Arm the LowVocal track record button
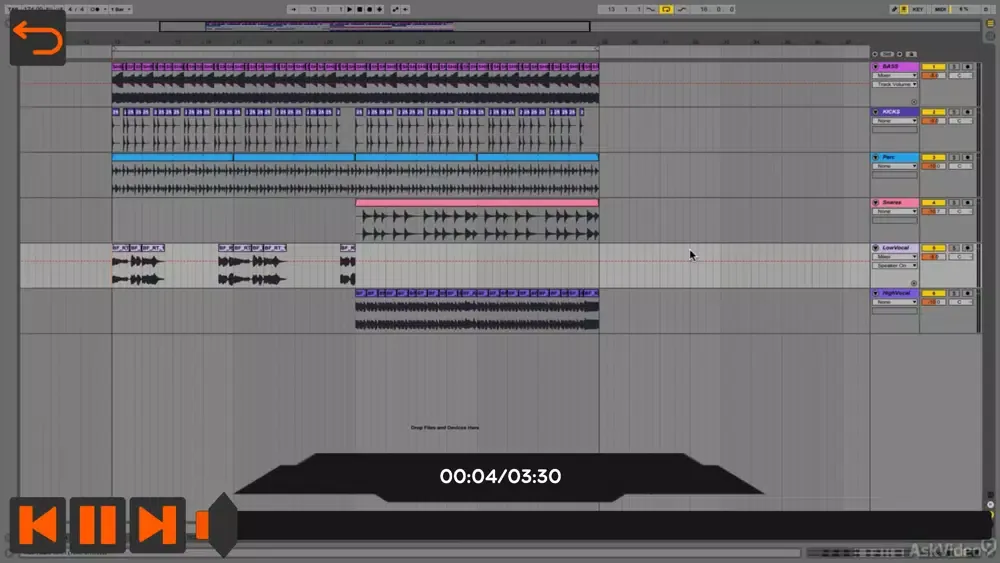The height and width of the screenshot is (563, 1000). click(x=967, y=248)
